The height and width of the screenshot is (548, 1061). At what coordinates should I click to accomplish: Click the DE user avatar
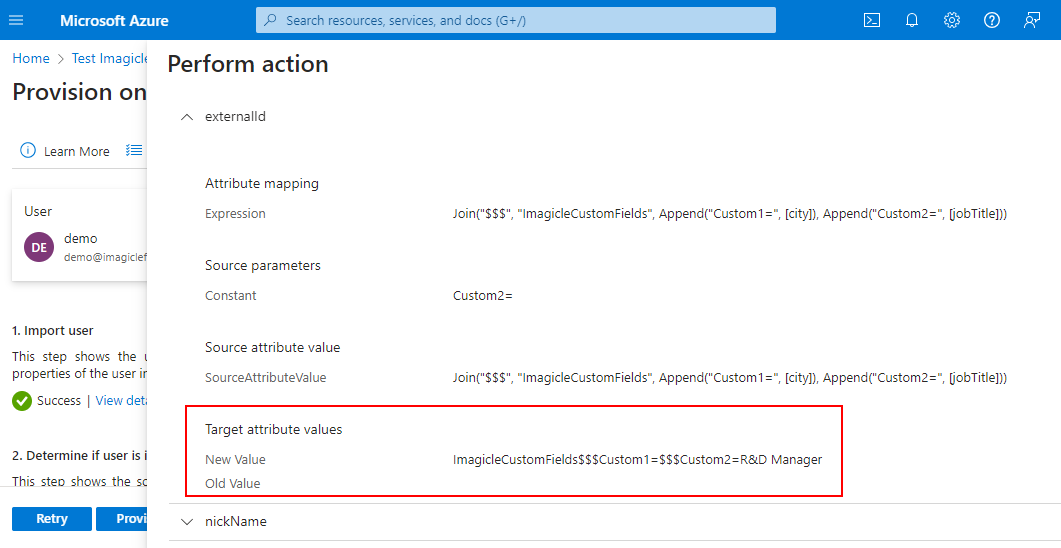[39, 247]
